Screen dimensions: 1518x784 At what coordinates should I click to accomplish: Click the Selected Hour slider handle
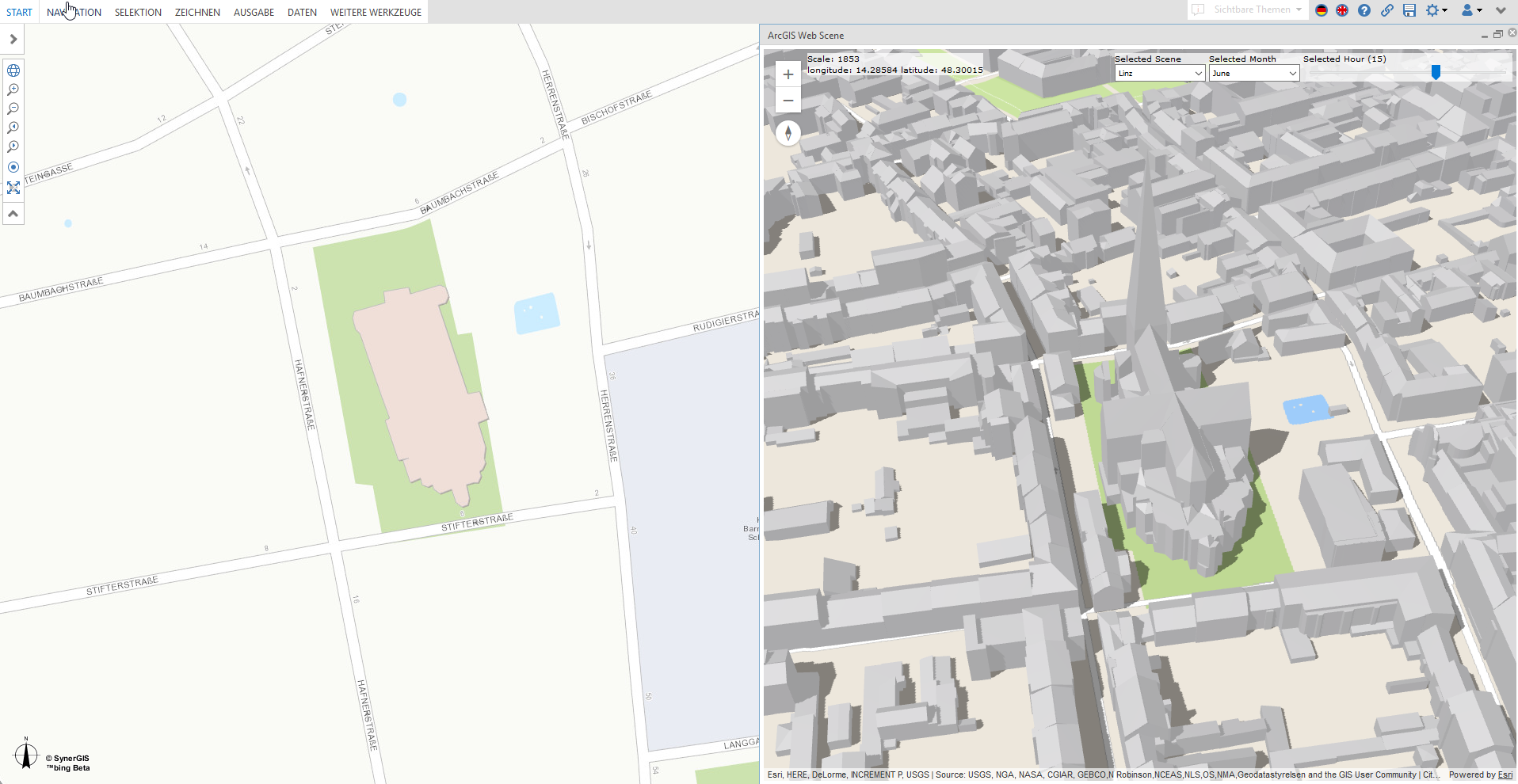coord(1435,72)
